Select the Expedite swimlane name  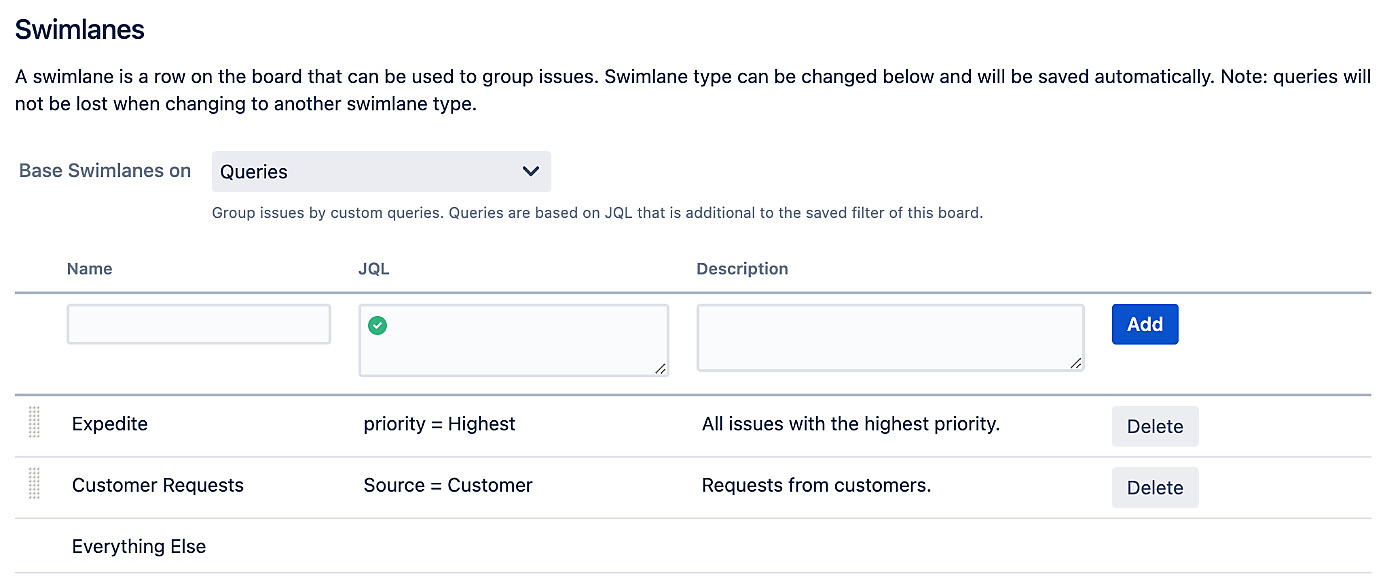(109, 423)
